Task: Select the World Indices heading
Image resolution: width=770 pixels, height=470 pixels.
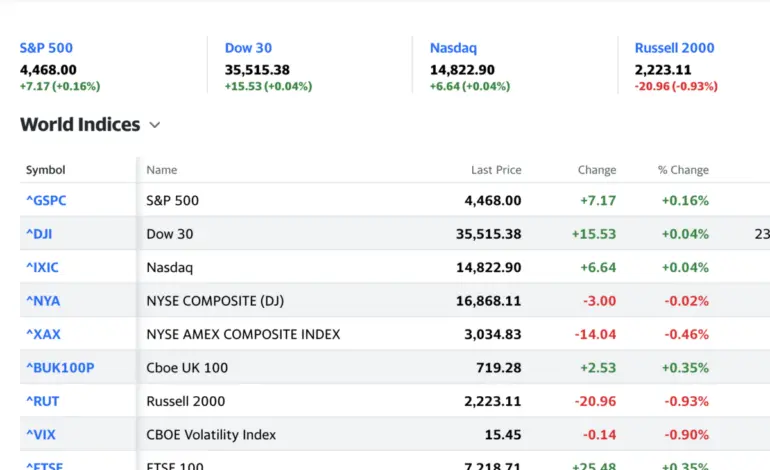Action: 80,125
